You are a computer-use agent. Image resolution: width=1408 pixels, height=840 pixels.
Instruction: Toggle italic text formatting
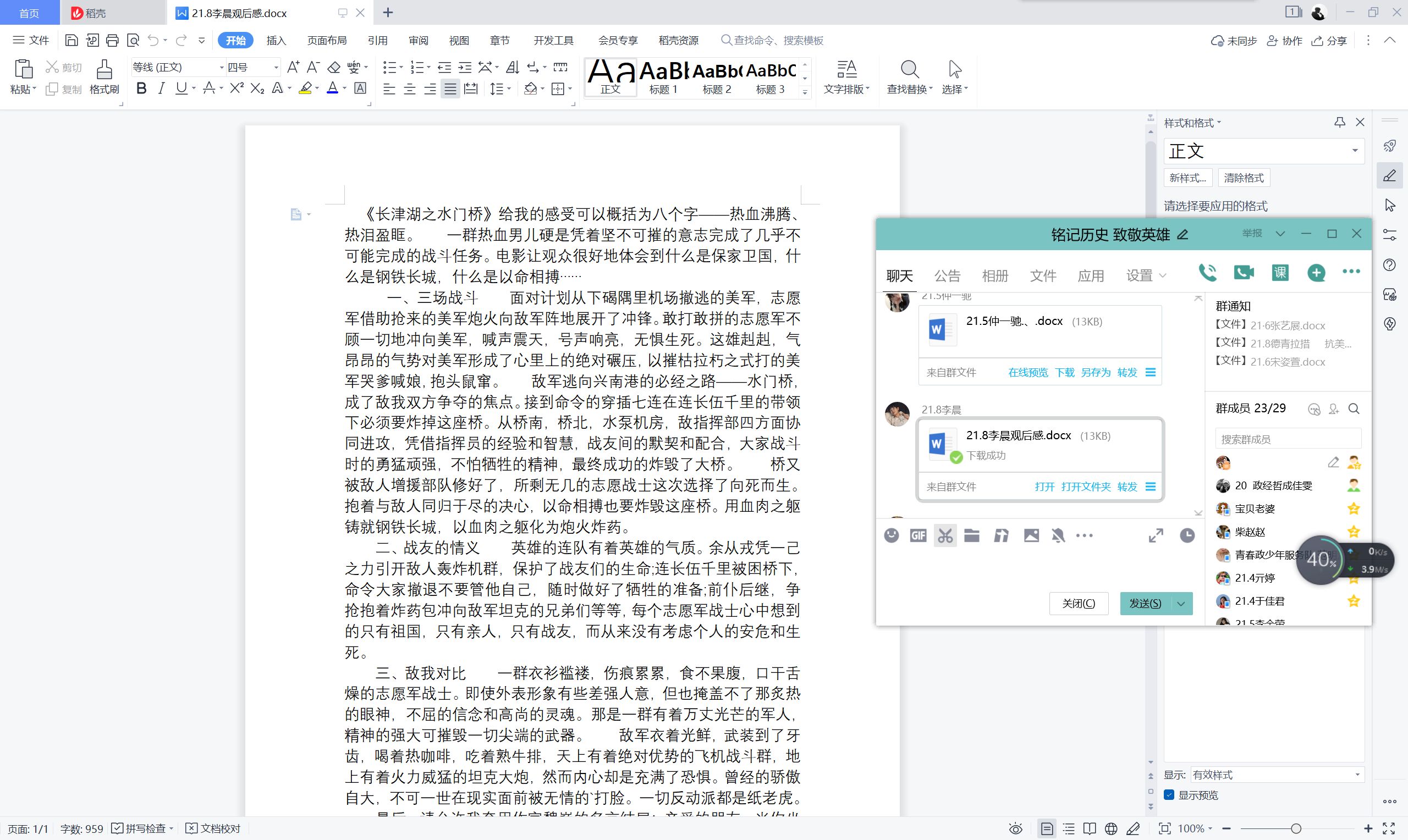(x=161, y=89)
